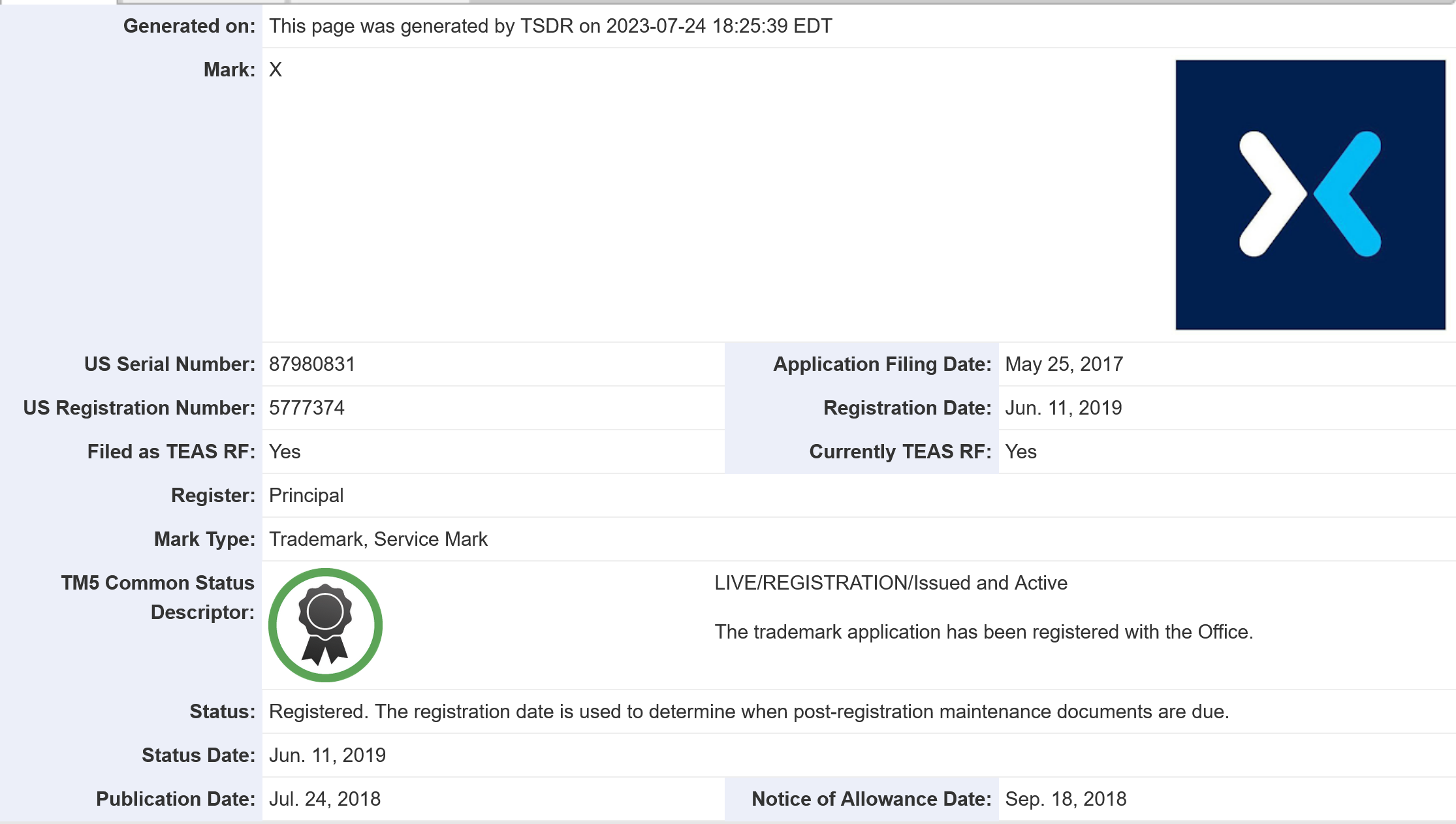Click the Status Date value Jun. 11, 2019
Viewport: 1456px width, 824px height.
click(327, 755)
